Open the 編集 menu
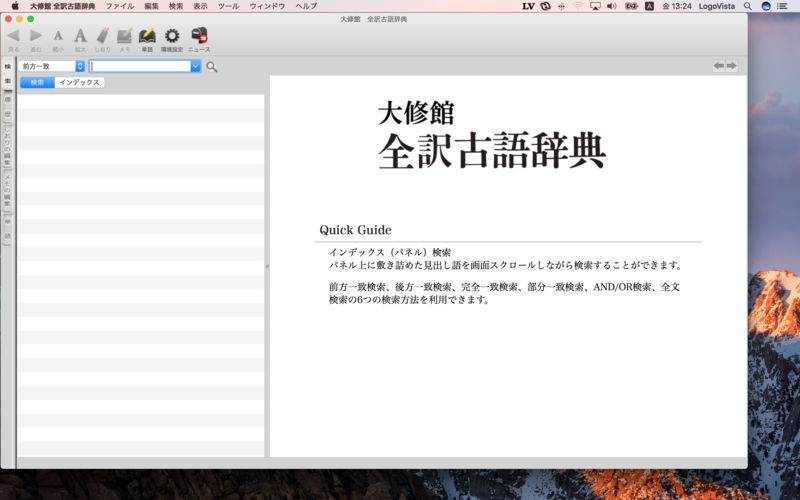This screenshot has width=800, height=500. click(x=152, y=6)
